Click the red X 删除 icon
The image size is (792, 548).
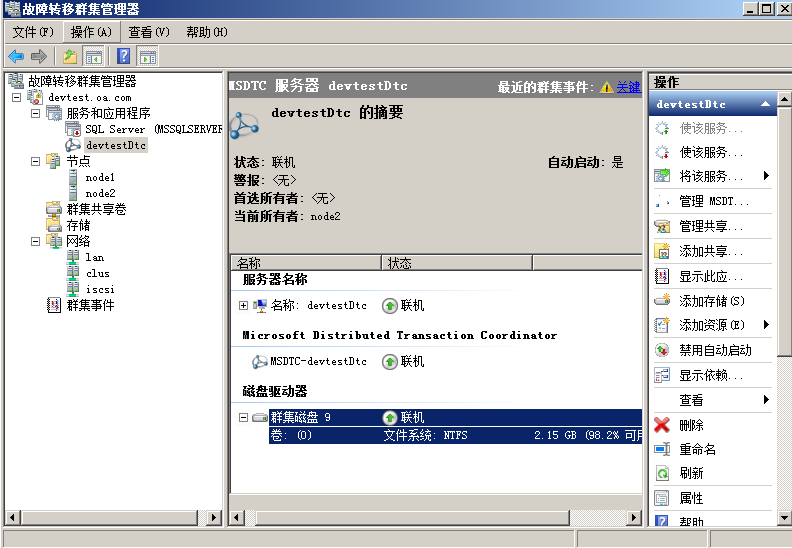[x=662, y=425]
